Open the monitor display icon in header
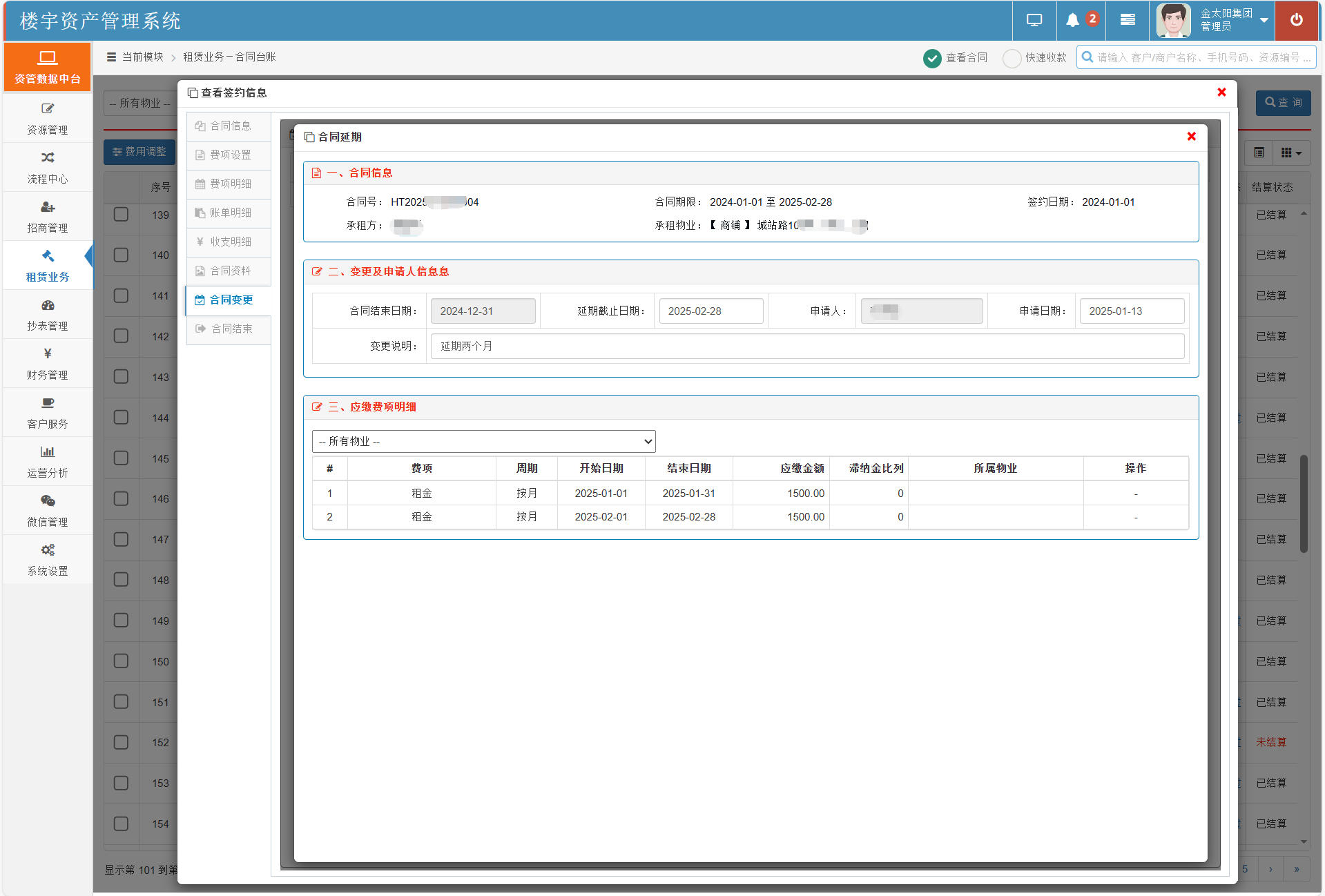The height and width of the screenshot is (896, 1325). [x=1034, y=20]
